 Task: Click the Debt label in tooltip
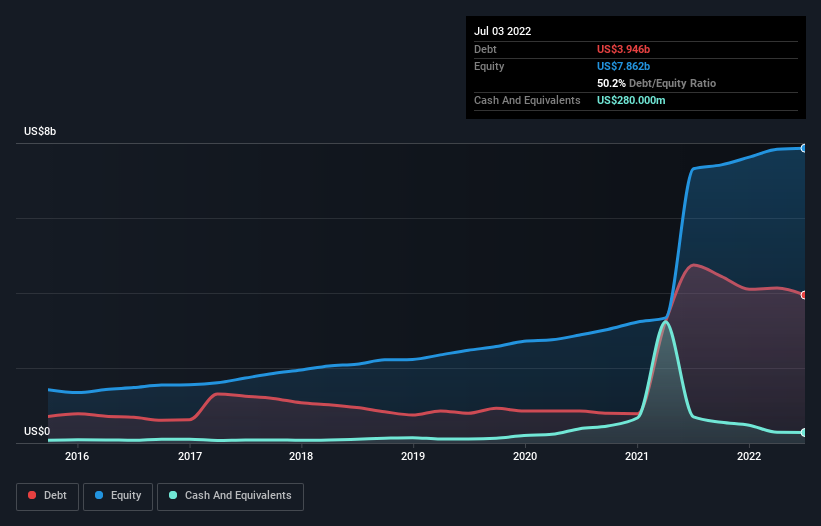(485, 49)
